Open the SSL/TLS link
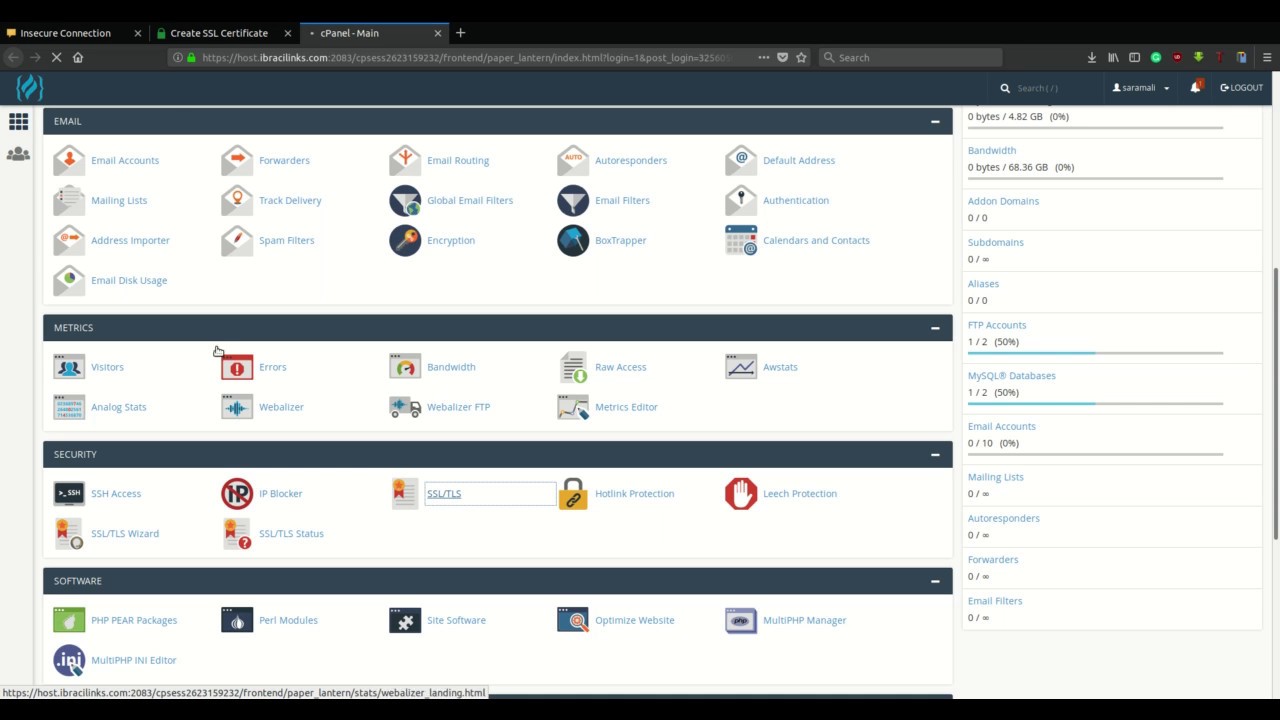This screenshot has height=720, width=1280. pyautogui.click(x=444, y=493)
